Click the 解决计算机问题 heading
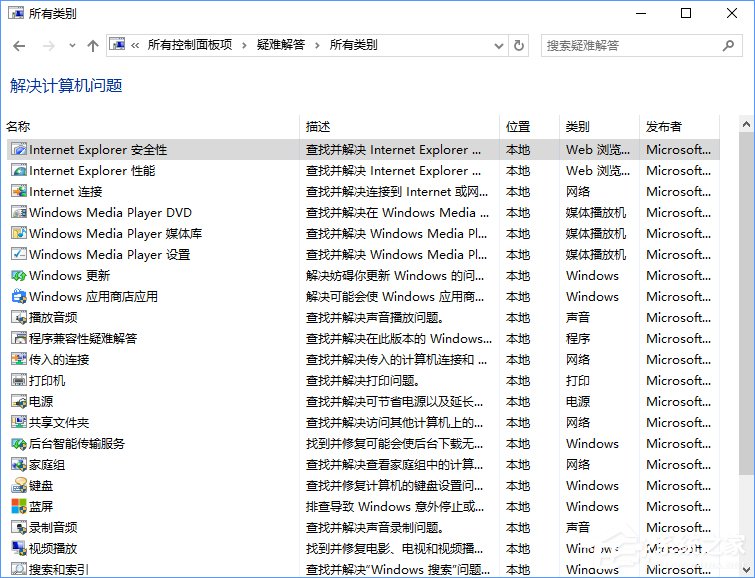This screenshot has width=755, height=578. pyautogui.click(x=66, y=86)
